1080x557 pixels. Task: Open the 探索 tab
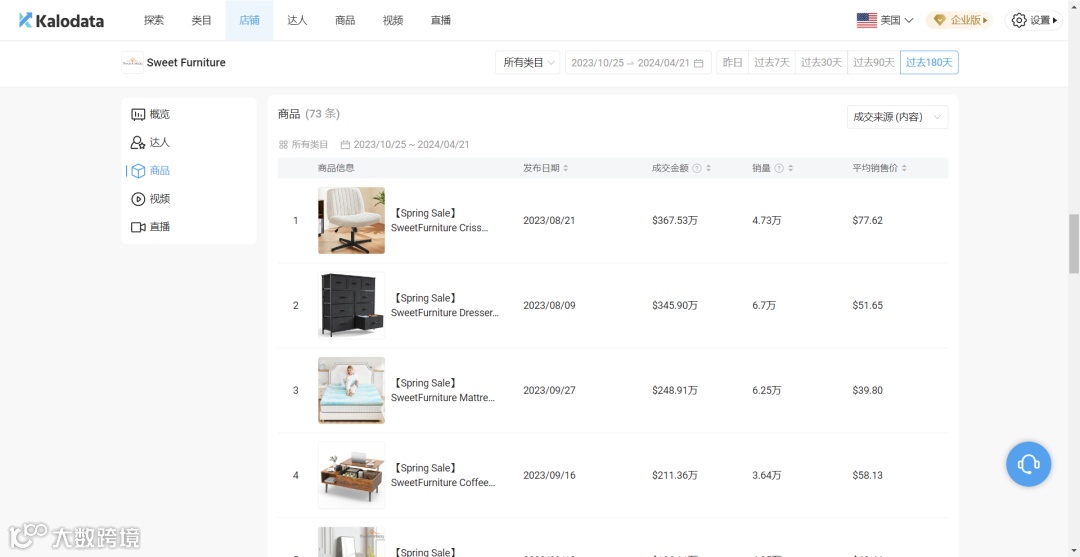pyautogui.click(x=154, y=21)
